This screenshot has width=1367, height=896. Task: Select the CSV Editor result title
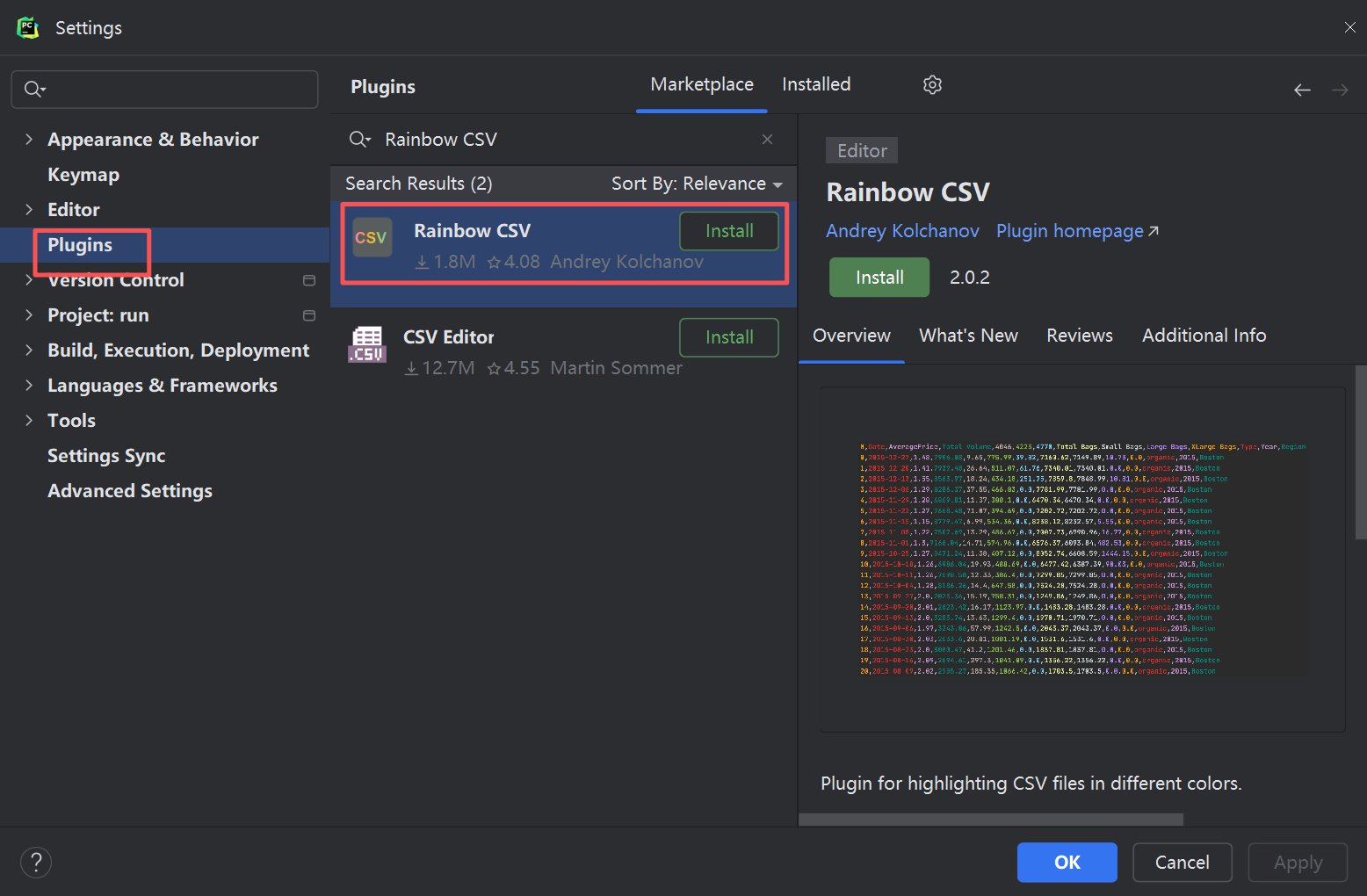pyautogui.click(x=448, y=337)
